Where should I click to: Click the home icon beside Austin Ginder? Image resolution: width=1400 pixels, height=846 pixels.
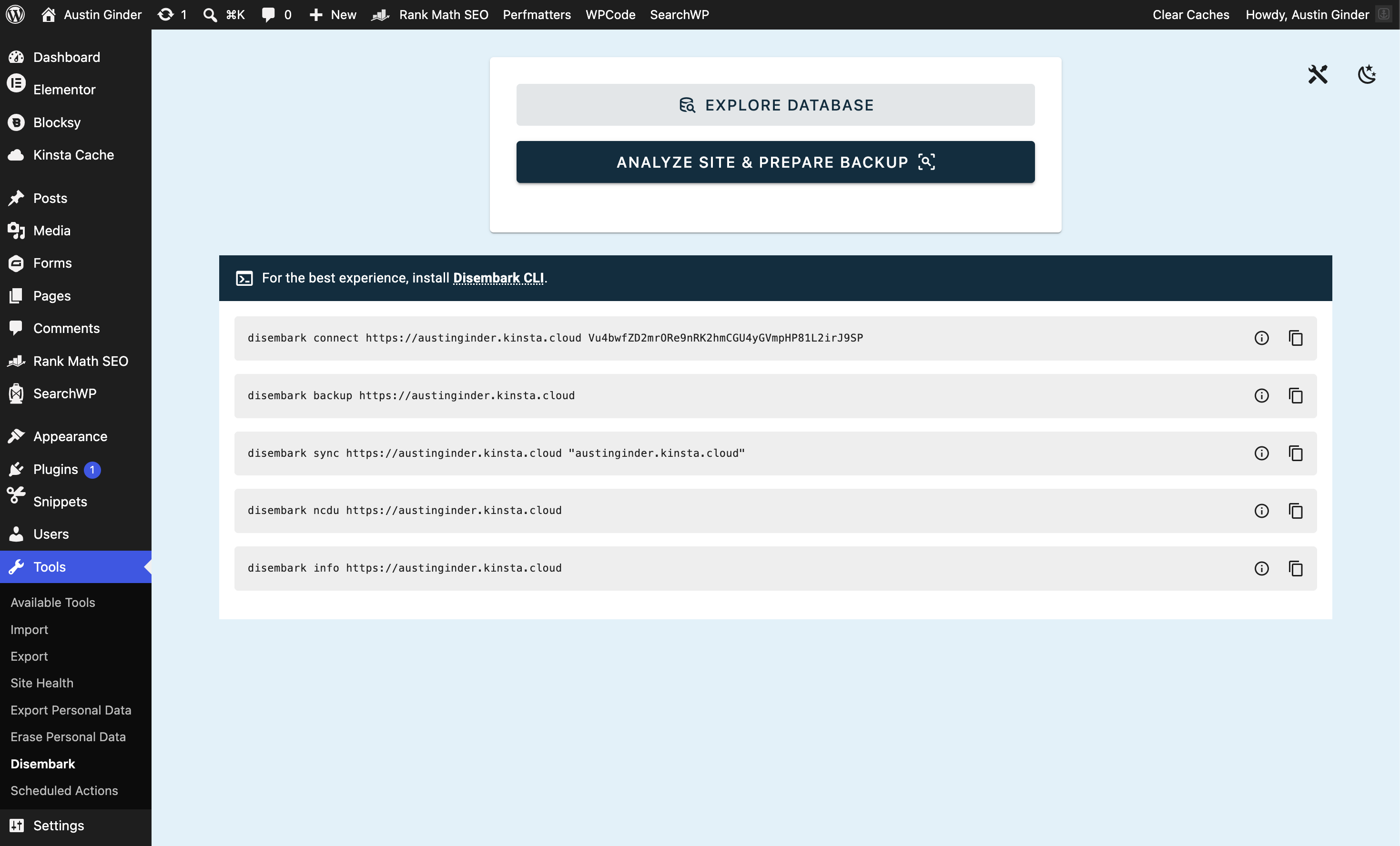[48, 14]
